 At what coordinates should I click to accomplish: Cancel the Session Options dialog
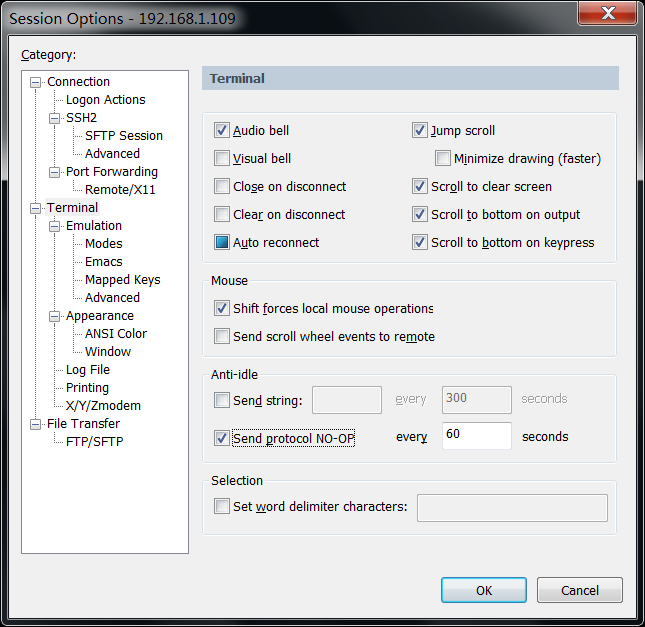tap(580, 590)
